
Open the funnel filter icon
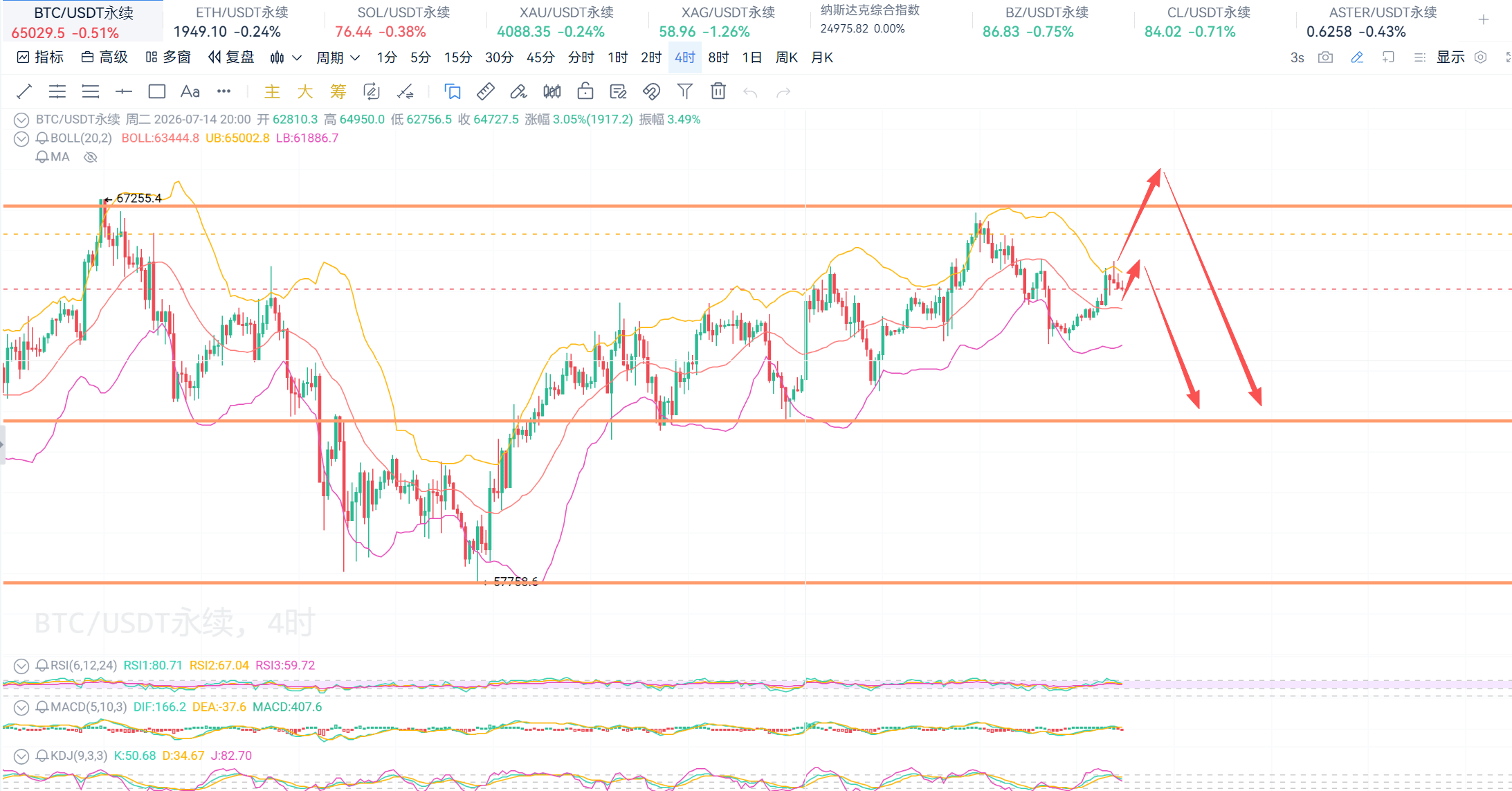point(684,91)
